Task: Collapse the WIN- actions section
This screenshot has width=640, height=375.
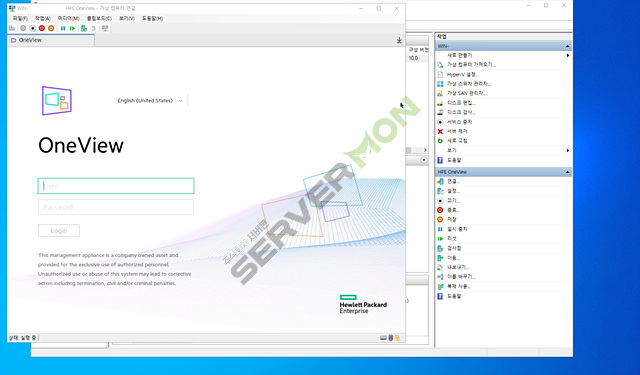Action: (567, 46)
